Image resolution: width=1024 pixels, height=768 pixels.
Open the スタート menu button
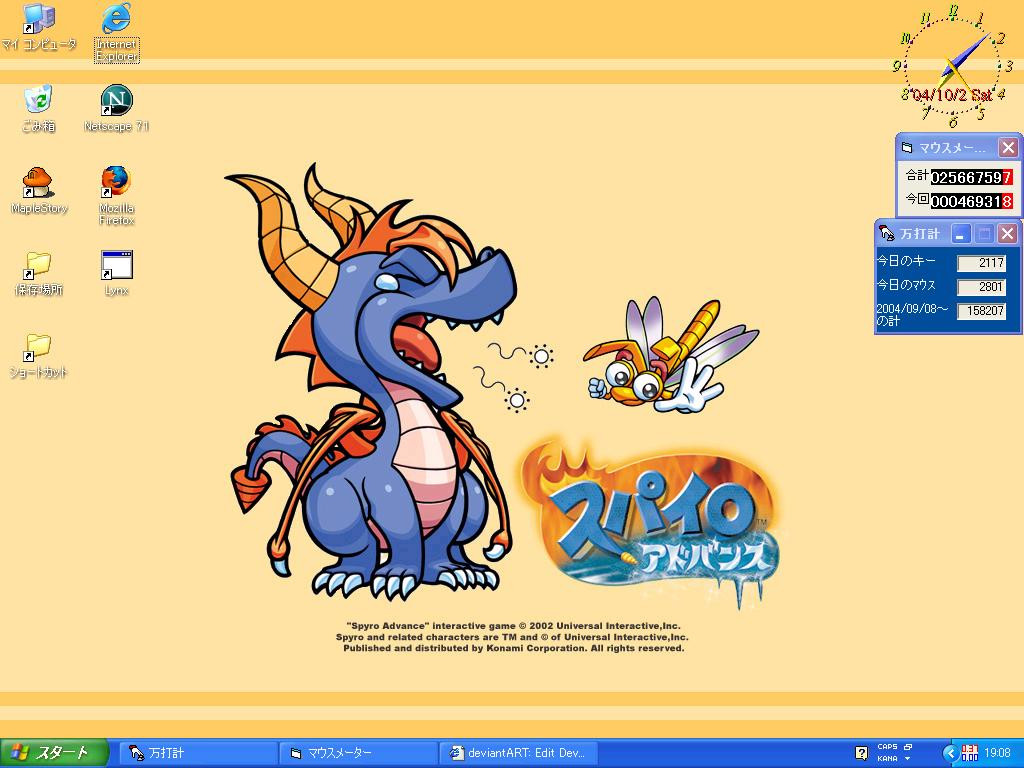pyautogui.click(x=54, y=753)
